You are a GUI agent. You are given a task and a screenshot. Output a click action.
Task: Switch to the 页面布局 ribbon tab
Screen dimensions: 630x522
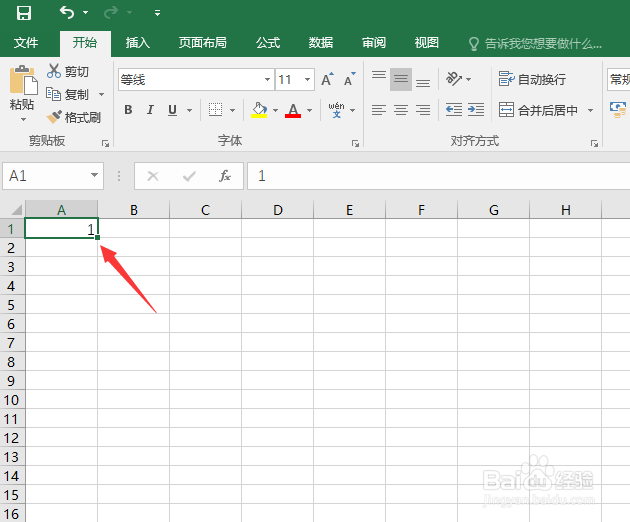click(202, 43)
